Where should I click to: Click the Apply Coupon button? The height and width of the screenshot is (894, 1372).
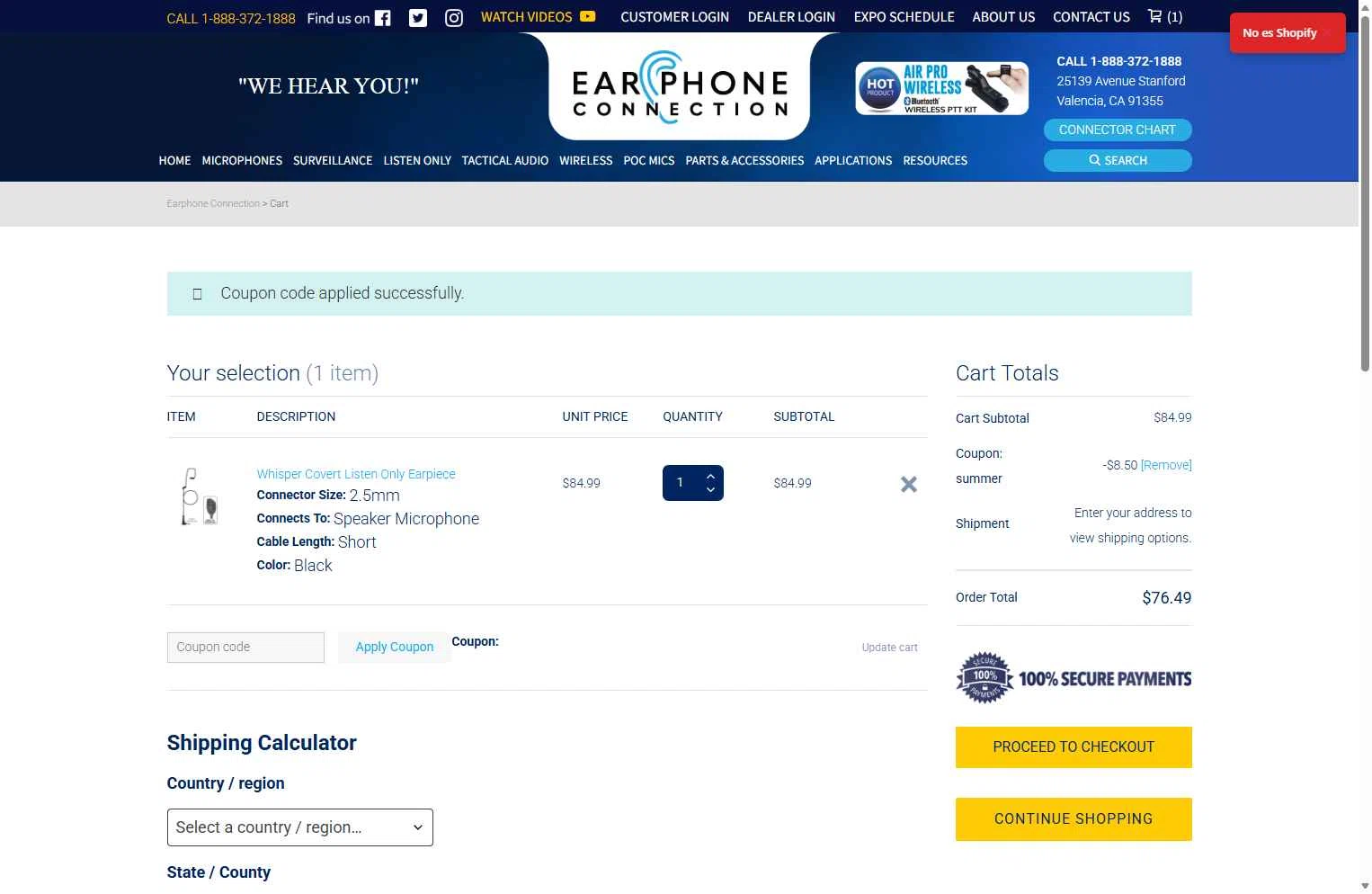(395, 648)
